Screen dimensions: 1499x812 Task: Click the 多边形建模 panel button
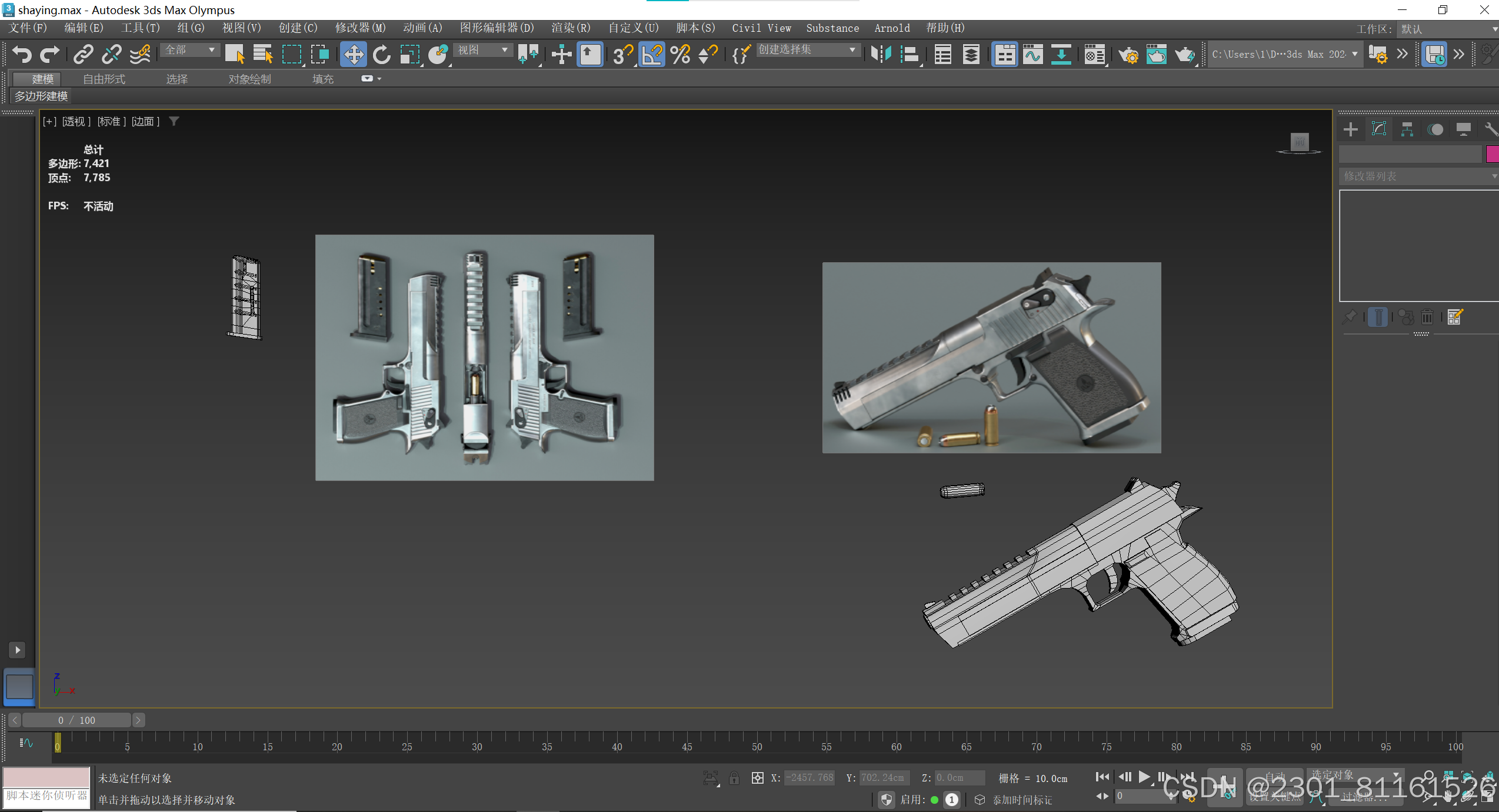pyautogui.click(x=41, y=96)
